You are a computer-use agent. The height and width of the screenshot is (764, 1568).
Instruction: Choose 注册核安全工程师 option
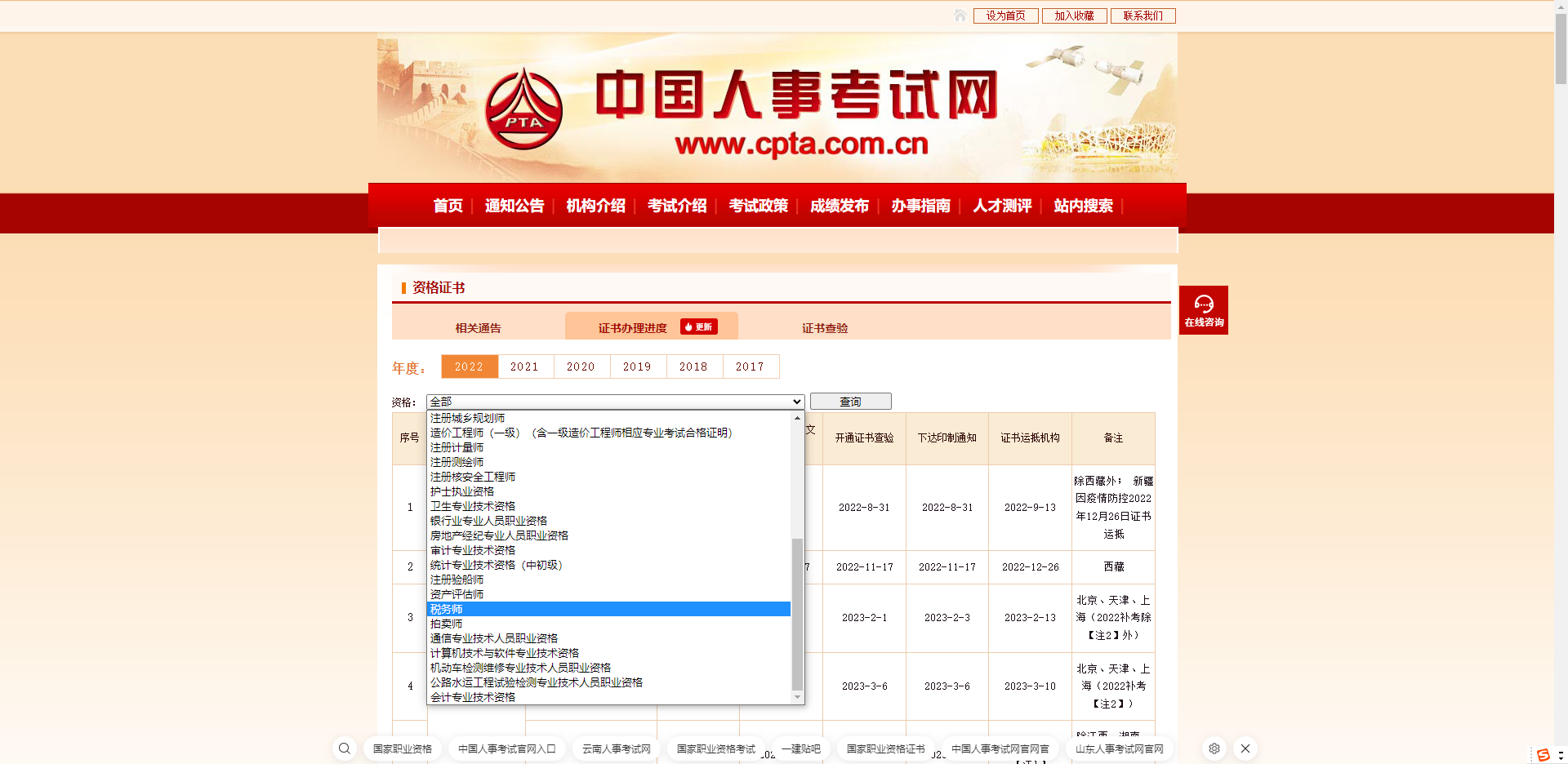pyautogui.click(x=609, y=477)
